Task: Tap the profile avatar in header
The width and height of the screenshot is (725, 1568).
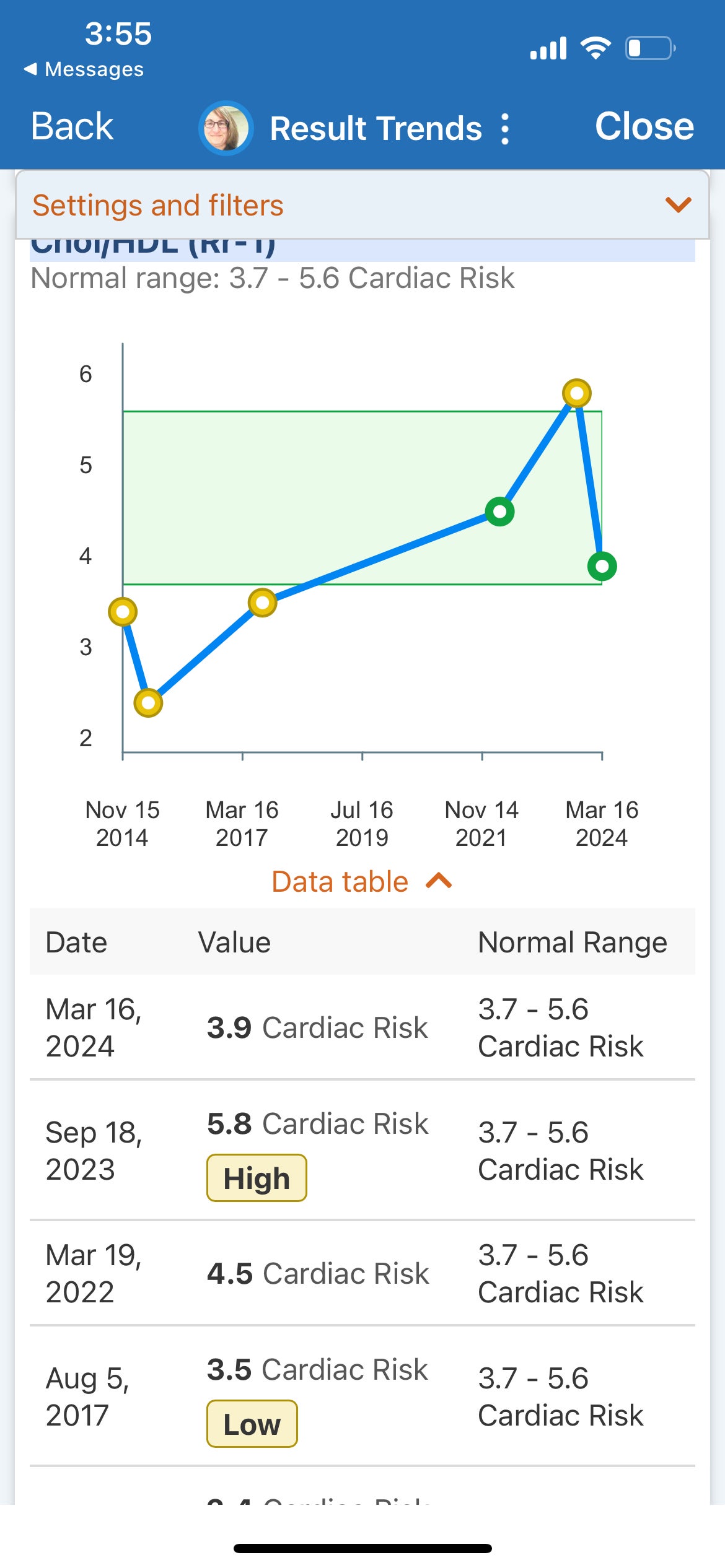Action: point(226,128)
